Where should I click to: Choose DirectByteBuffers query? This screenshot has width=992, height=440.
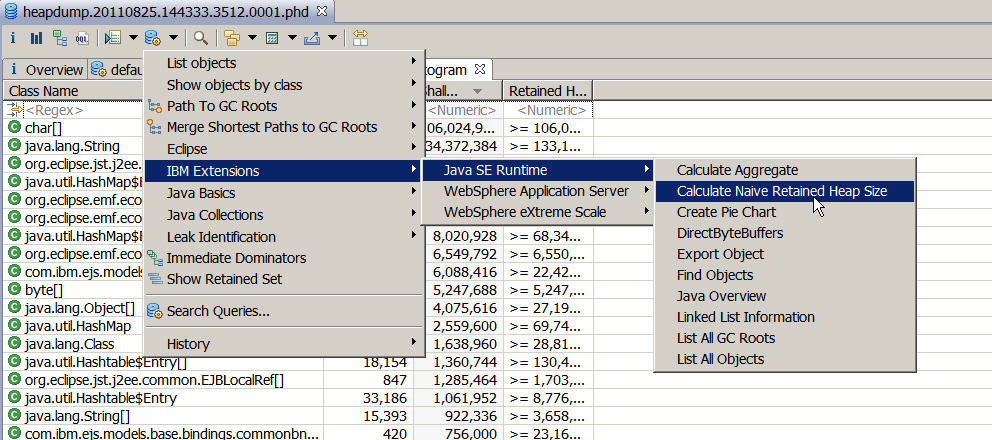click(x=784, y=233)
